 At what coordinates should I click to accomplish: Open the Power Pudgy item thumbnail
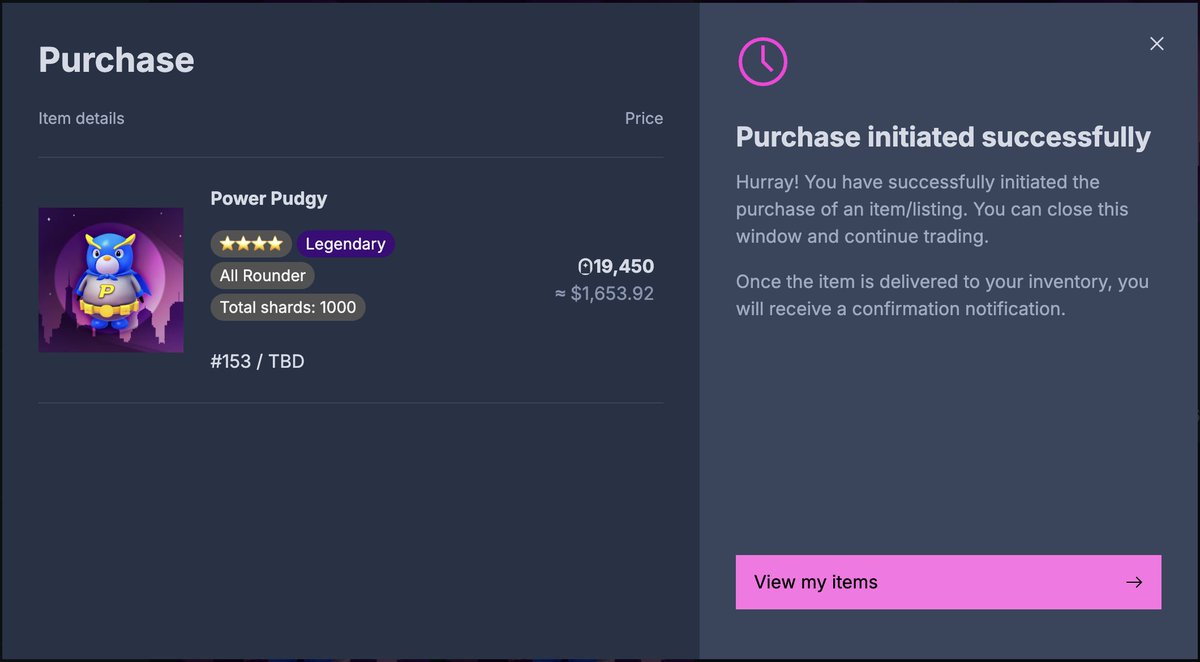pos(111,280)
